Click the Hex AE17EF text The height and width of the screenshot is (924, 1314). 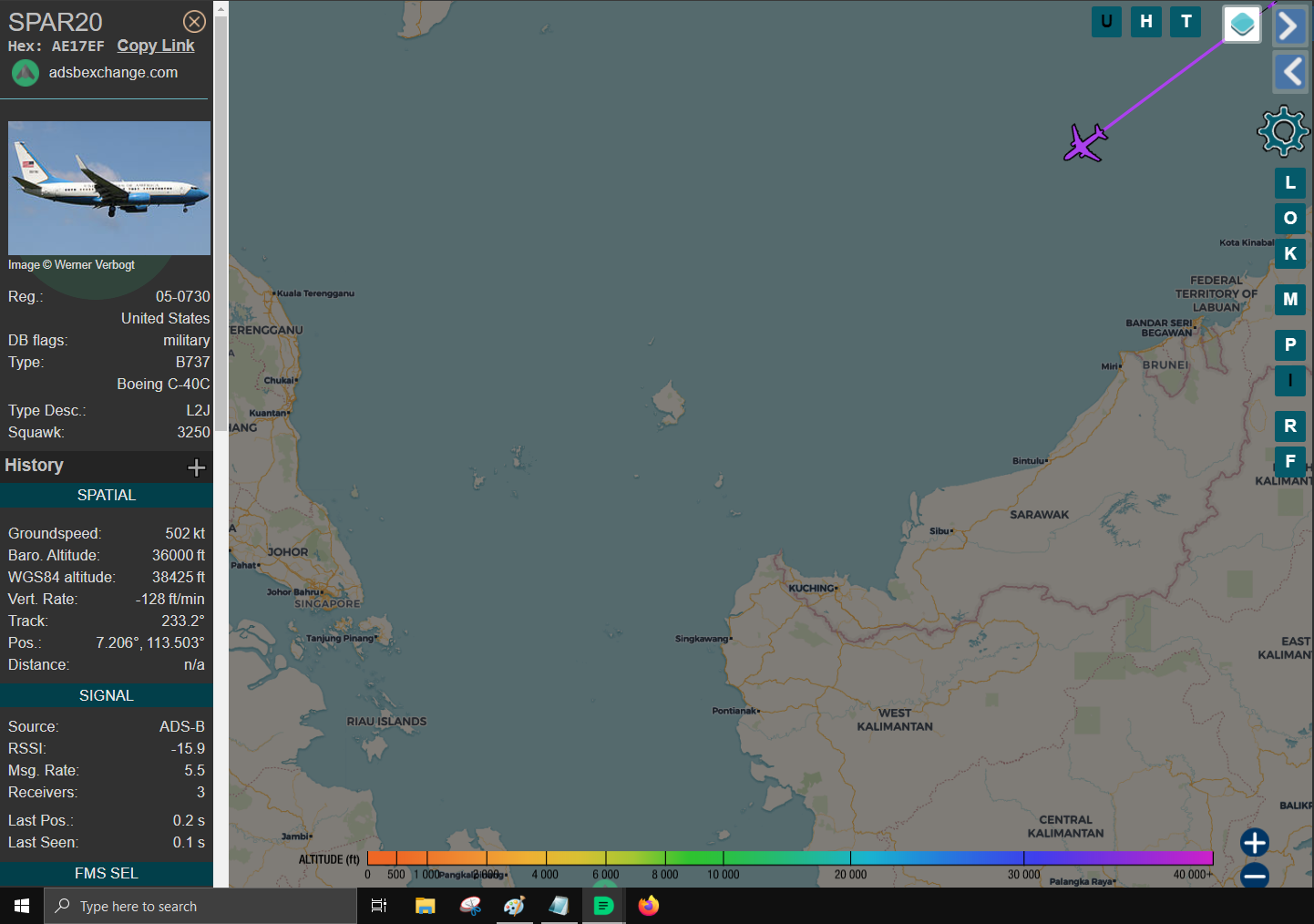(56, 46)
